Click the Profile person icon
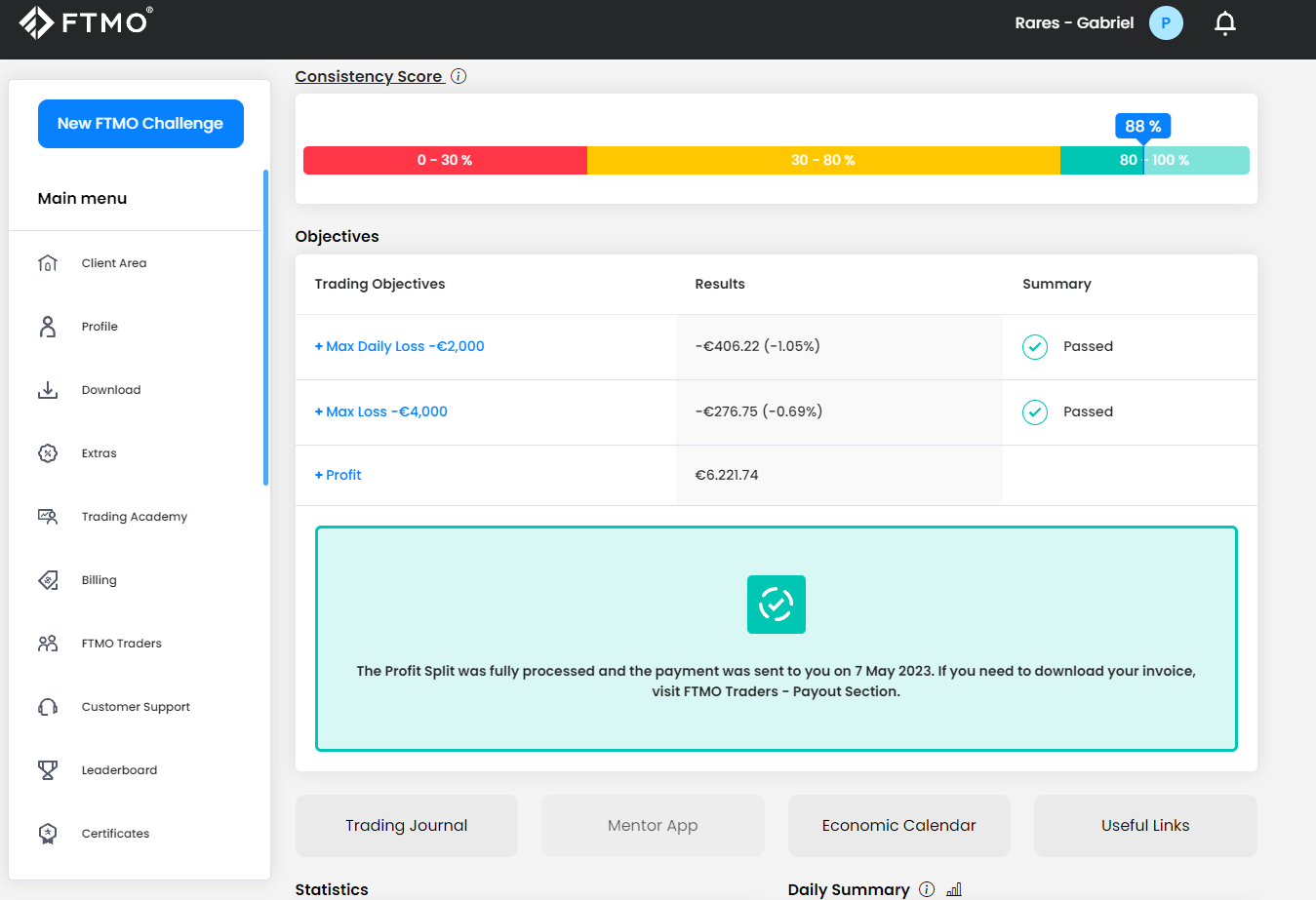This screenshot has height=900, width=1316. point(48,327)
